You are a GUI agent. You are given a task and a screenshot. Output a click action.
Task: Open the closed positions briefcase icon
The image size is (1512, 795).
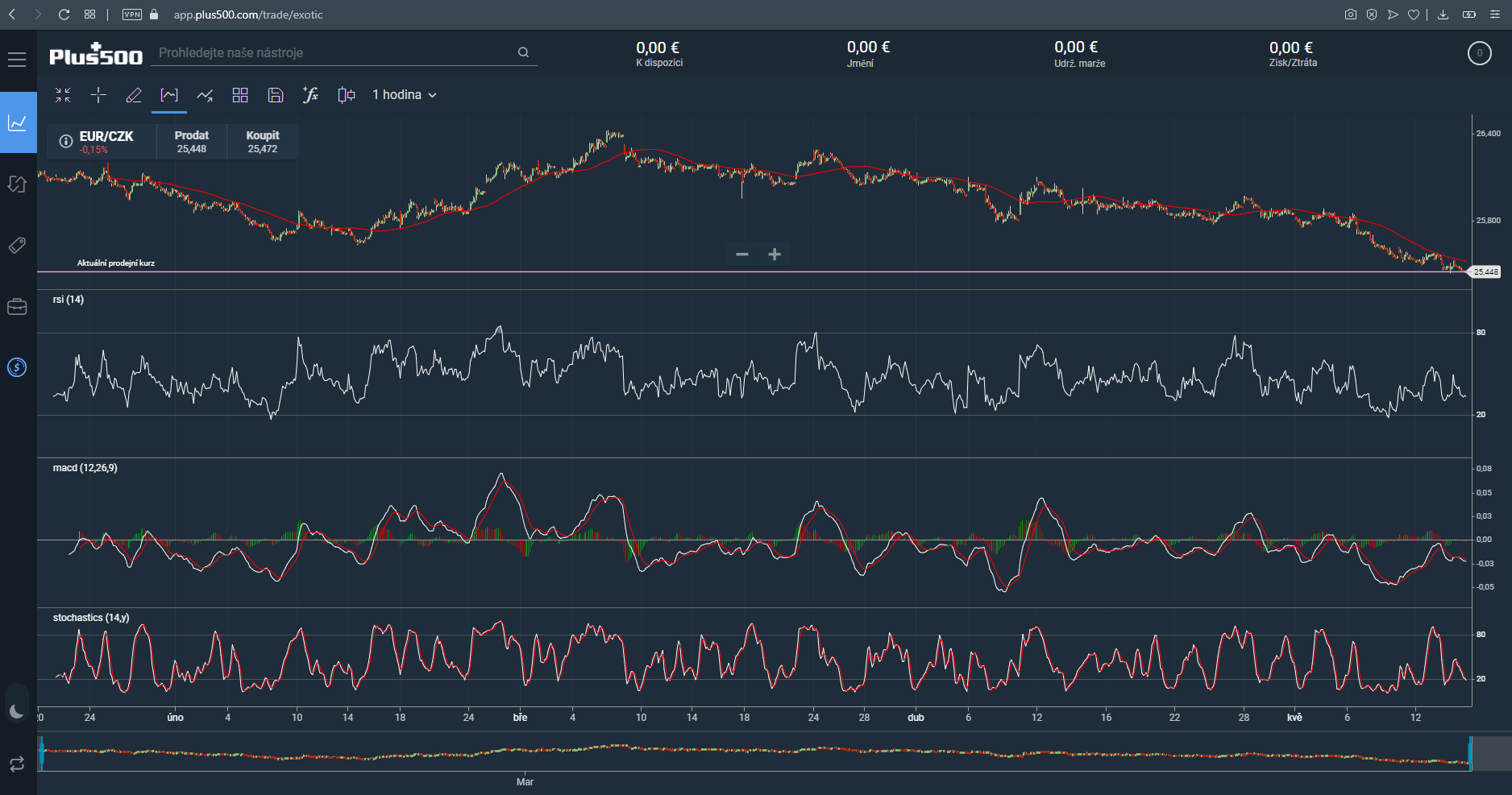tap(17, 307)
